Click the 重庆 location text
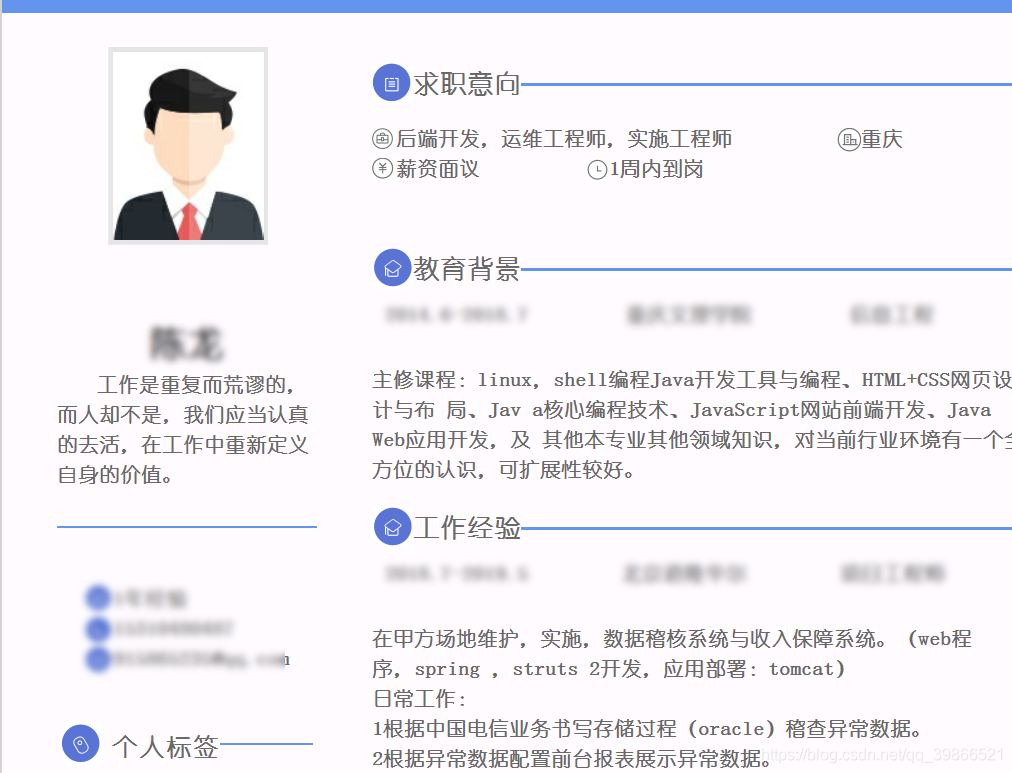1012x773 pixels. click(x=882, y=139)
